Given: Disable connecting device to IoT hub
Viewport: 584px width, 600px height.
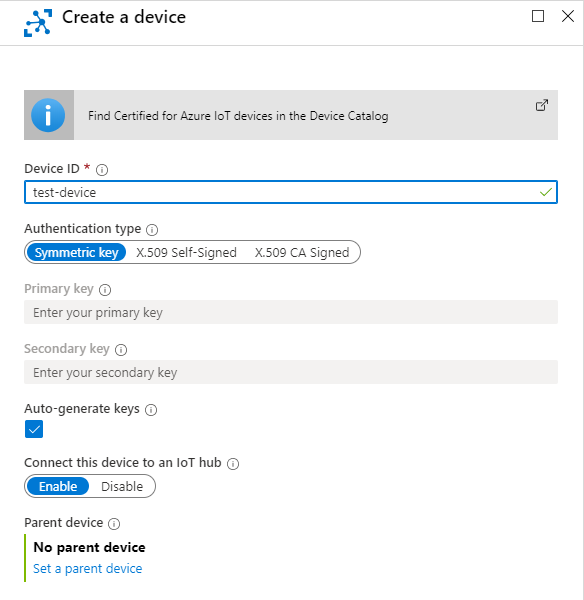Looking at the screenshot, I should pyautogui.click(x=122, y=486).
